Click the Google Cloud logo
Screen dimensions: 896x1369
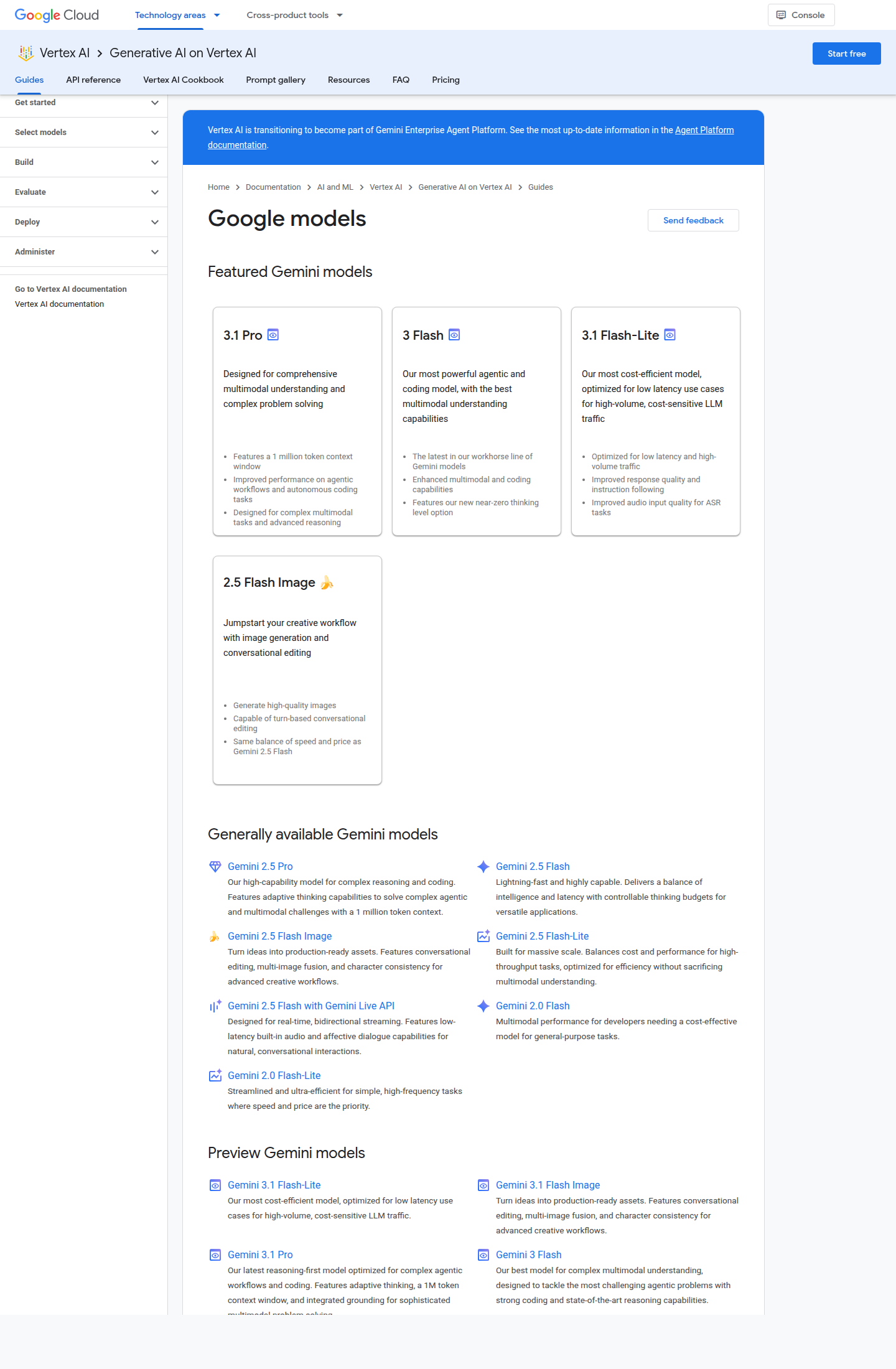(57, 15)
